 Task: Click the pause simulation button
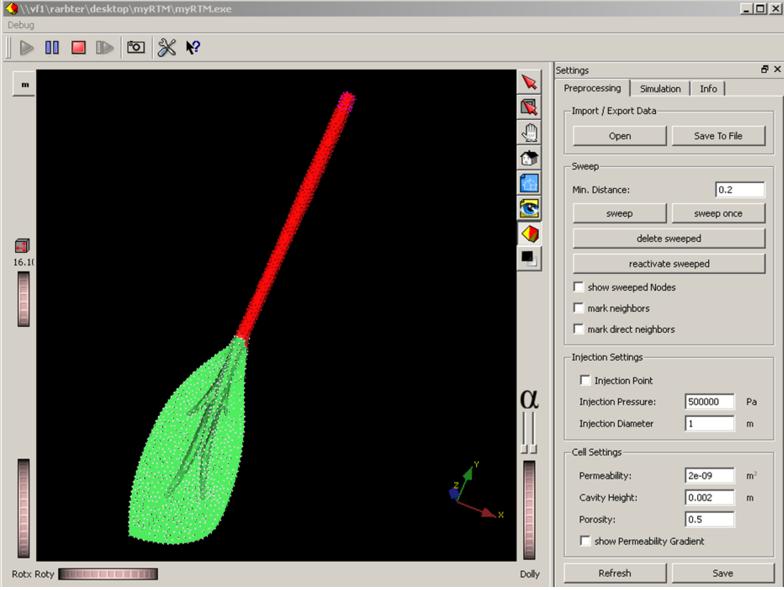[x=52, y=47]
